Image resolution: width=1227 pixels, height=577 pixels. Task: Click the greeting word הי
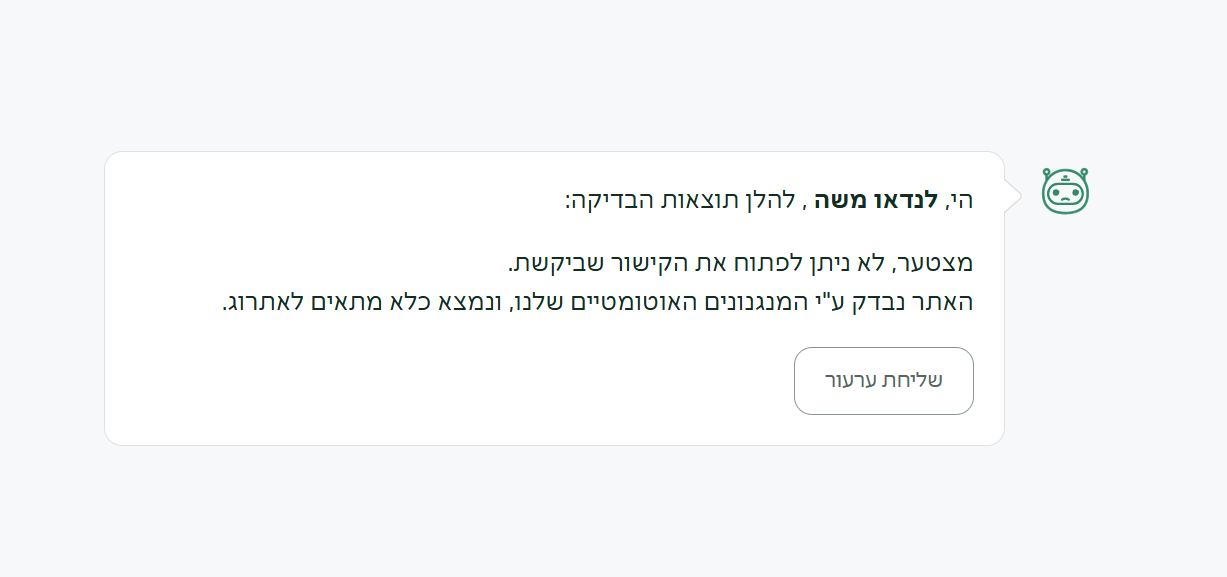click(x=961, y=200)
